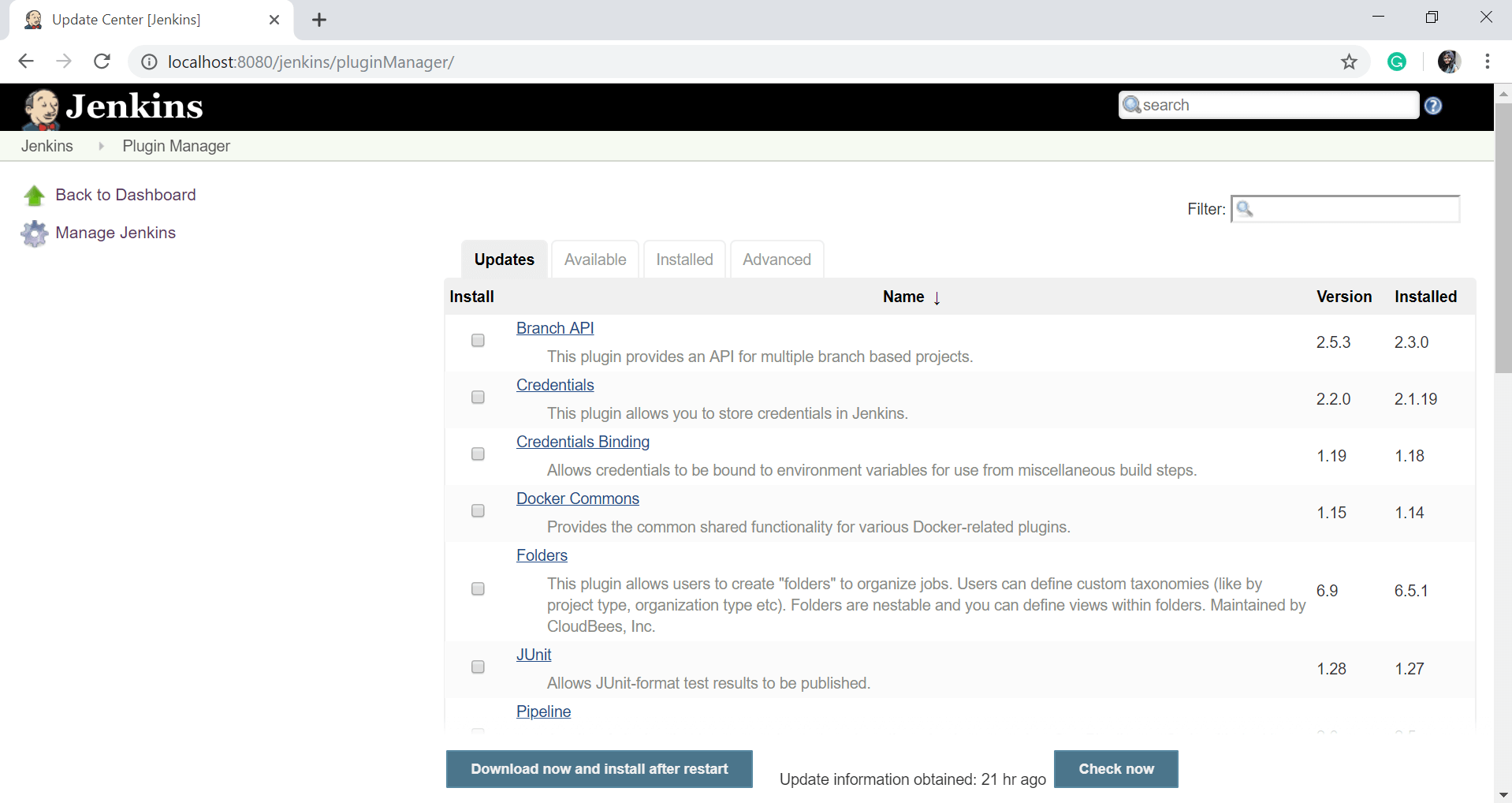Screen dimensions: 1512x803
Task: Check the Credentials install checkbox
Action: click(478, 397)
